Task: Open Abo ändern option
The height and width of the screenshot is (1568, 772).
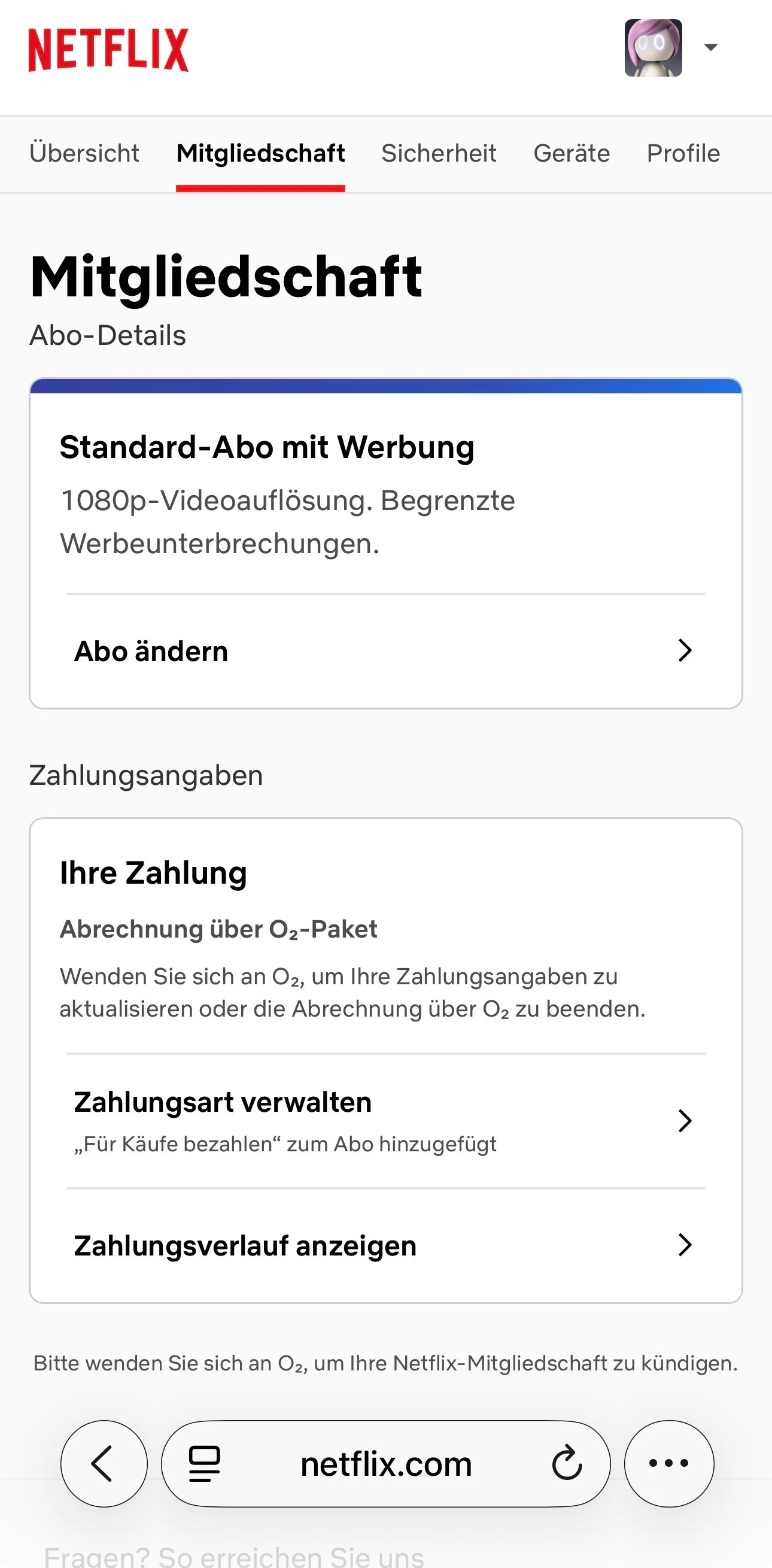Action: 151,651
